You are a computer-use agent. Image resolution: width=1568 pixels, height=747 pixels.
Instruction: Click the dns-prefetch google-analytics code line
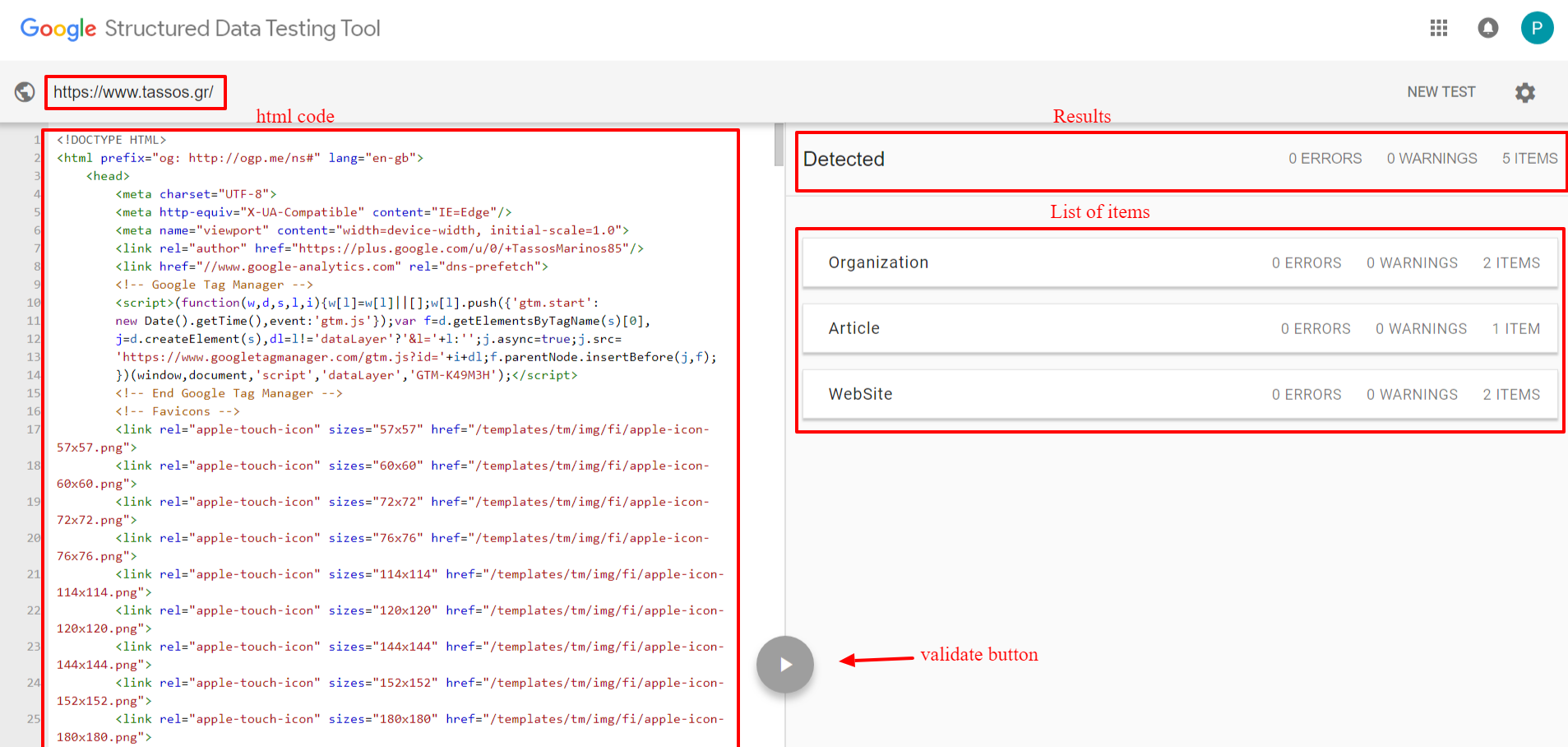[x=332, y=267]
